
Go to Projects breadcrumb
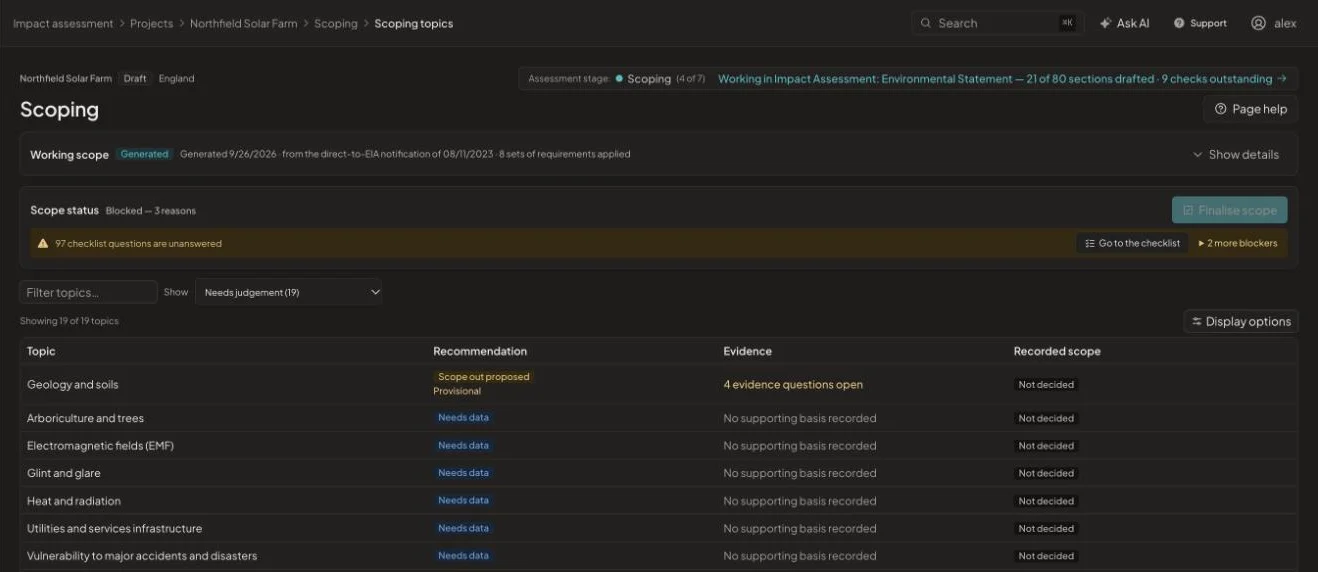151,23
